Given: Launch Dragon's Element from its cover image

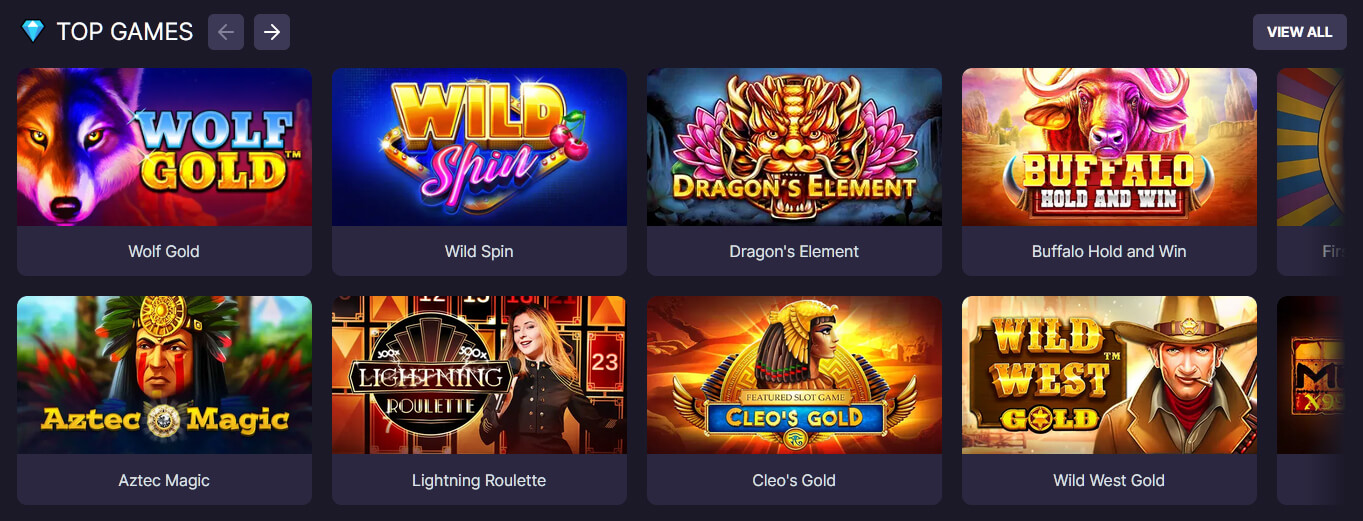Looking at the screenshot, I should coord(794,147).
